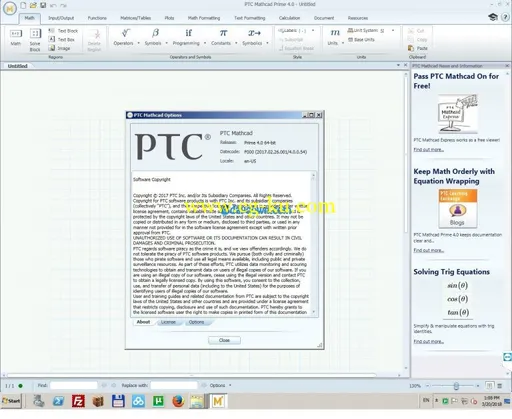Expand the Constants dropdown arrow
The width and height of the screenshot is (512, 419).
(x=236, y=43)
